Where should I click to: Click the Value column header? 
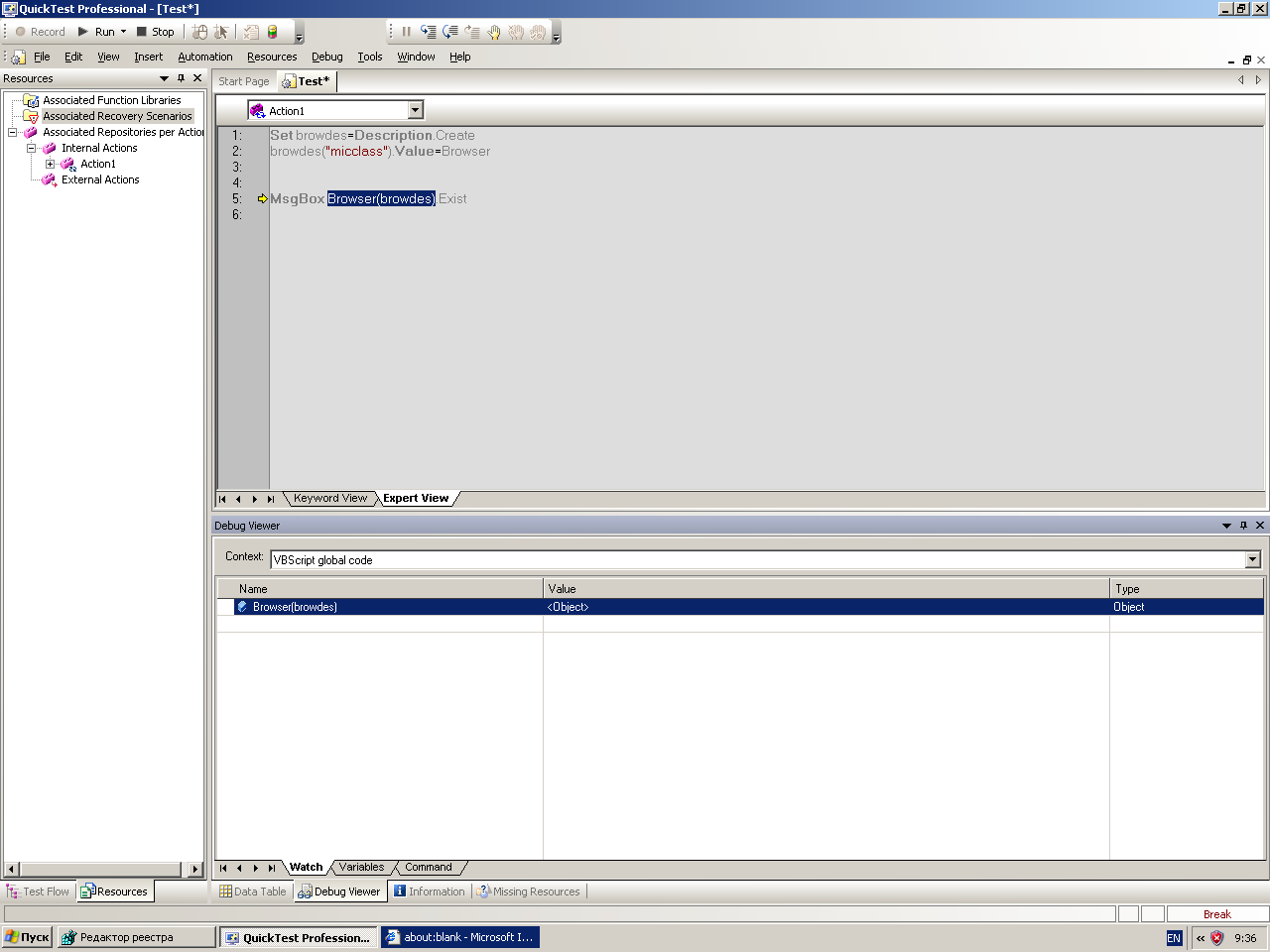point(826,588)
